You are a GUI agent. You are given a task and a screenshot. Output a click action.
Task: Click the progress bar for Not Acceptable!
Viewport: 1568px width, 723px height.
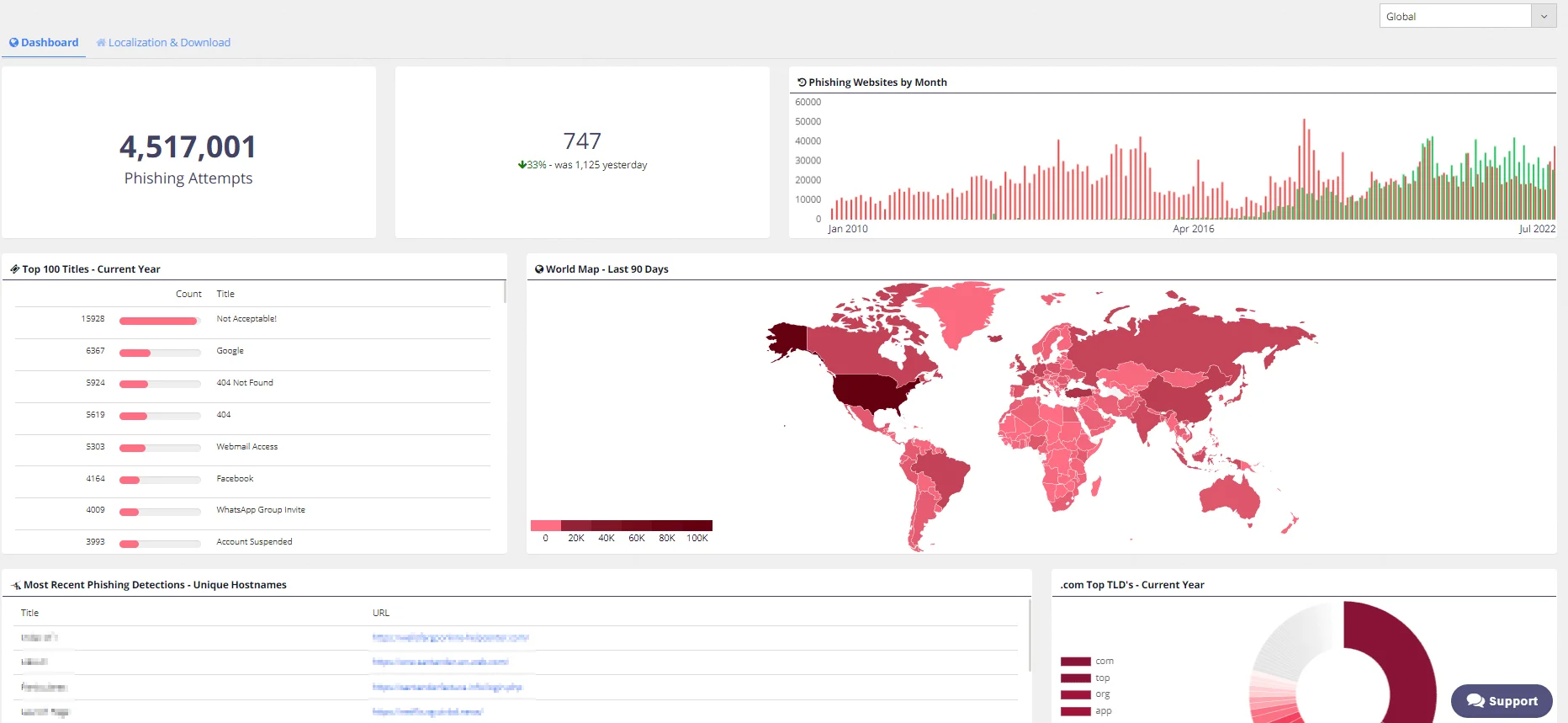[x=160, y=321]
